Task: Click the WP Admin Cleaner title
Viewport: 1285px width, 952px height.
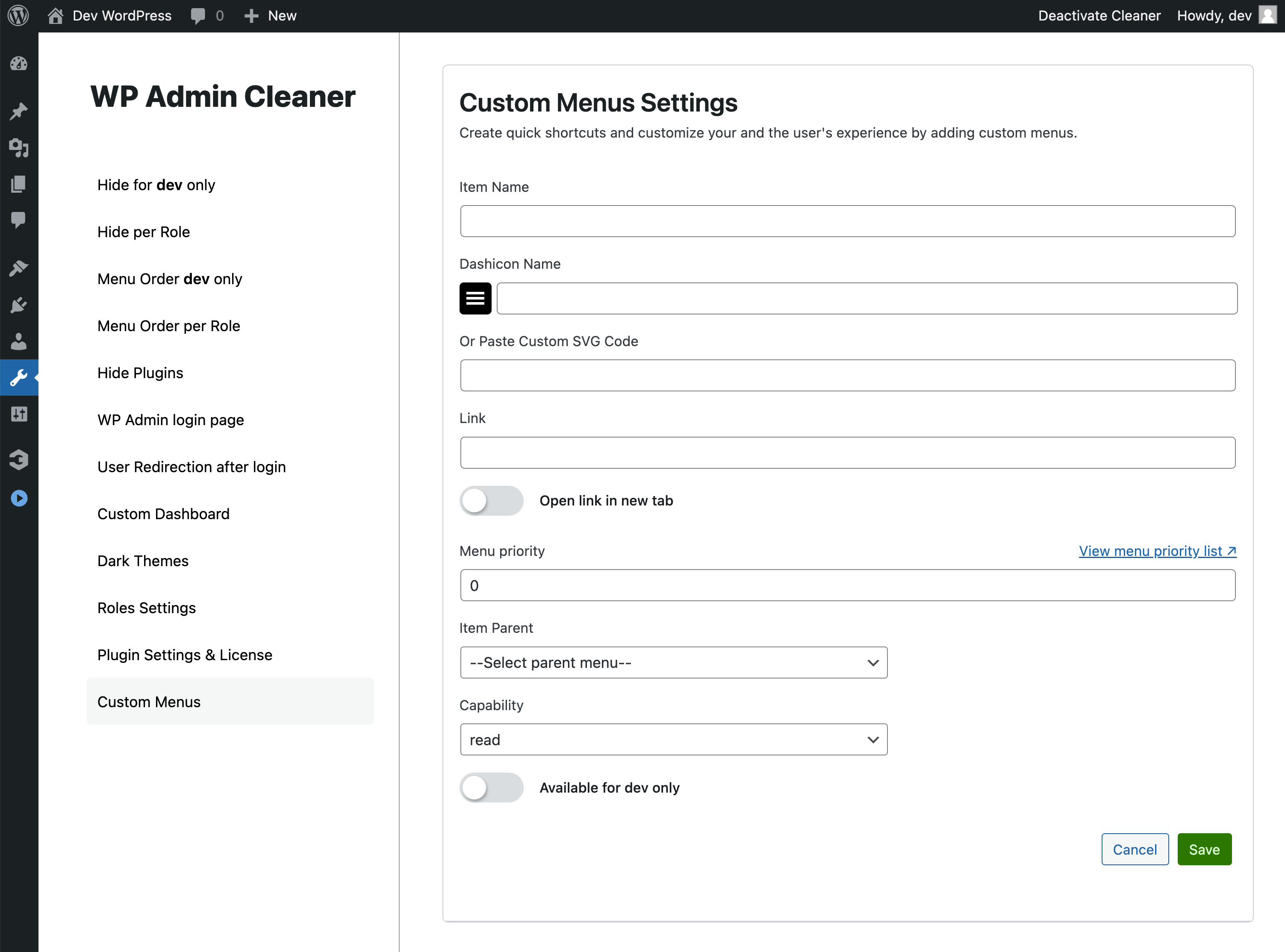Action: 223,96
